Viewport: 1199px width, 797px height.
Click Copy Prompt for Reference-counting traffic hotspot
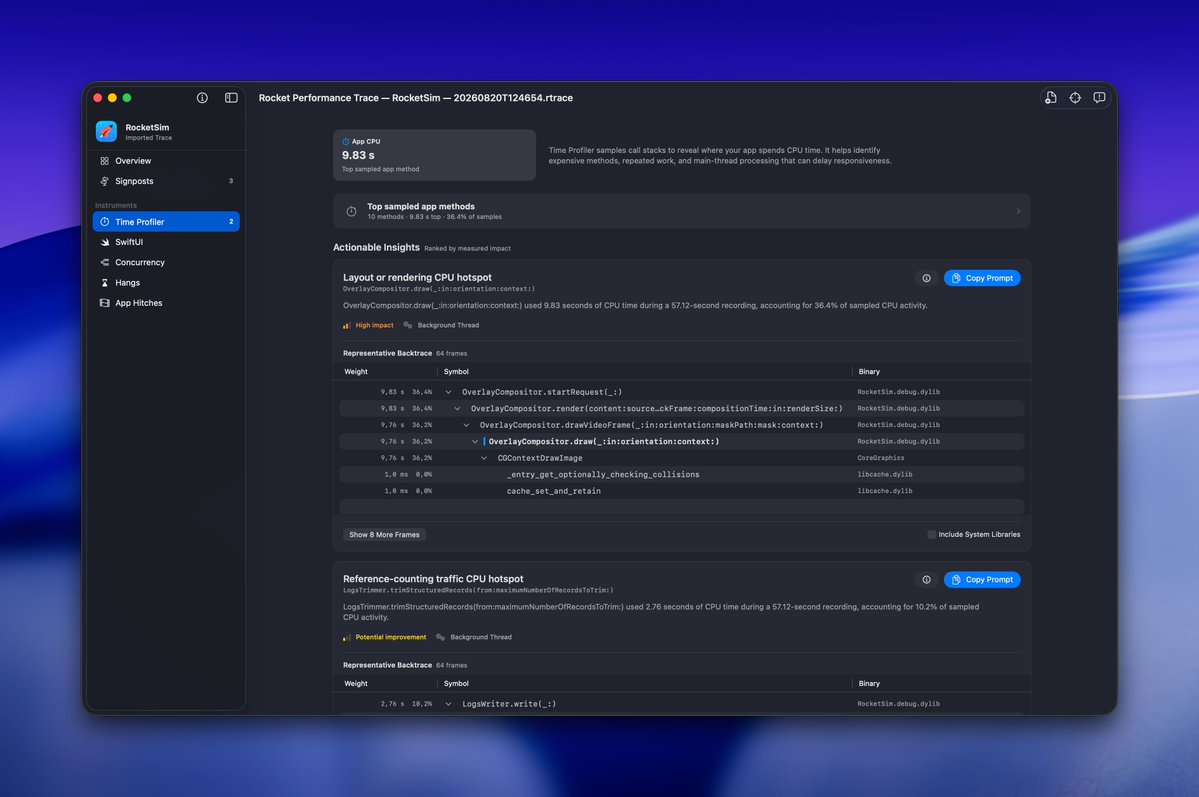[982, 580]
